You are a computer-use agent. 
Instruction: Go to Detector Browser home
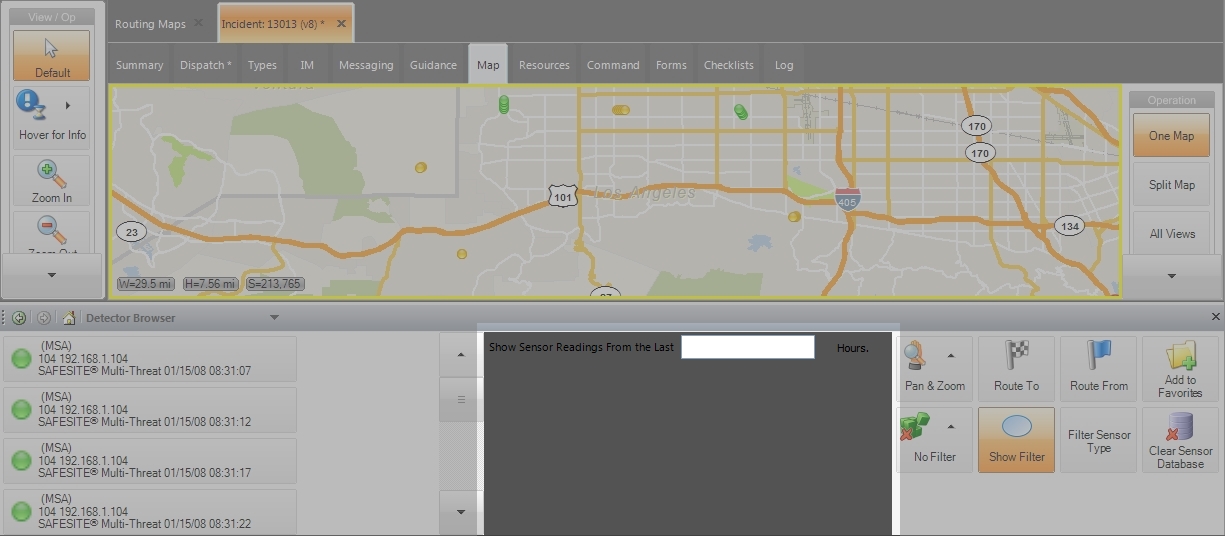[x=69, y=318]
